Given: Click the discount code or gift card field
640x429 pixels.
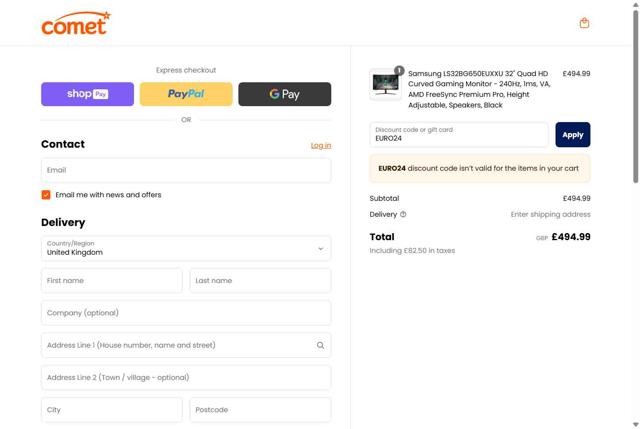Looking at the screenshot, I should point(459,135).
